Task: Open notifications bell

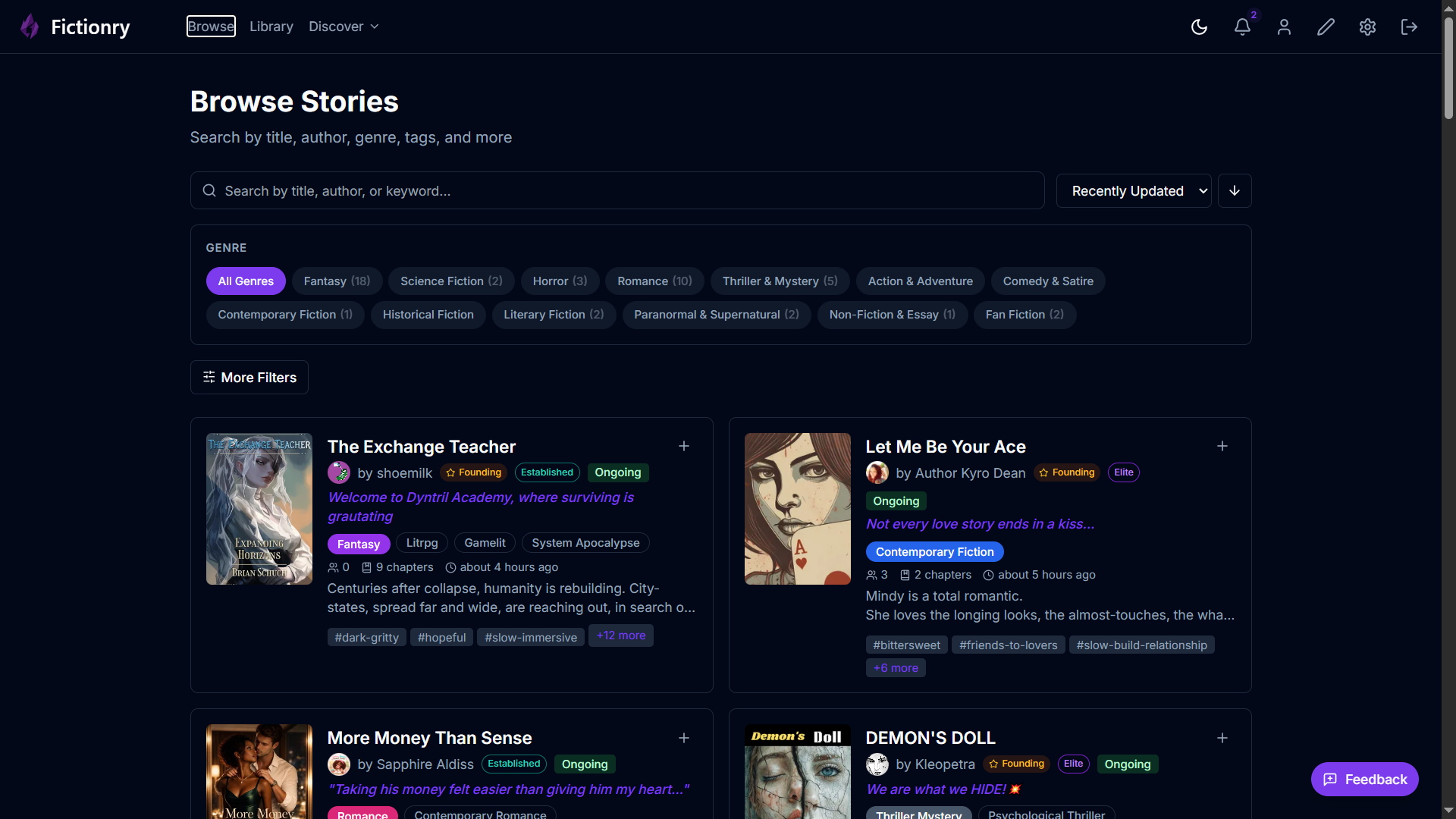Action: [x=1242, y=27]
